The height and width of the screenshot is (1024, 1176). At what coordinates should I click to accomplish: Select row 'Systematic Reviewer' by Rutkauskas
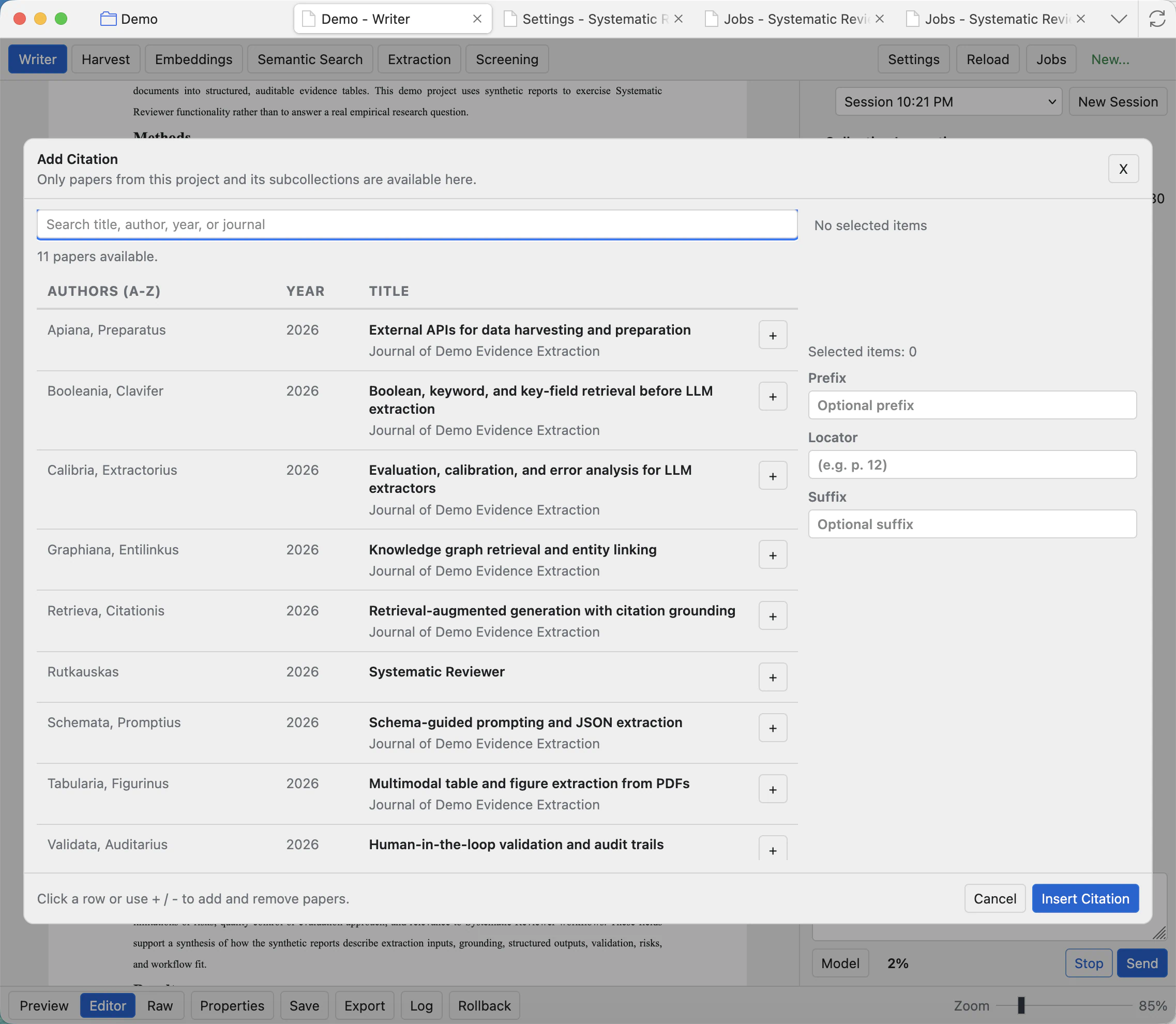tap(417, 677)
